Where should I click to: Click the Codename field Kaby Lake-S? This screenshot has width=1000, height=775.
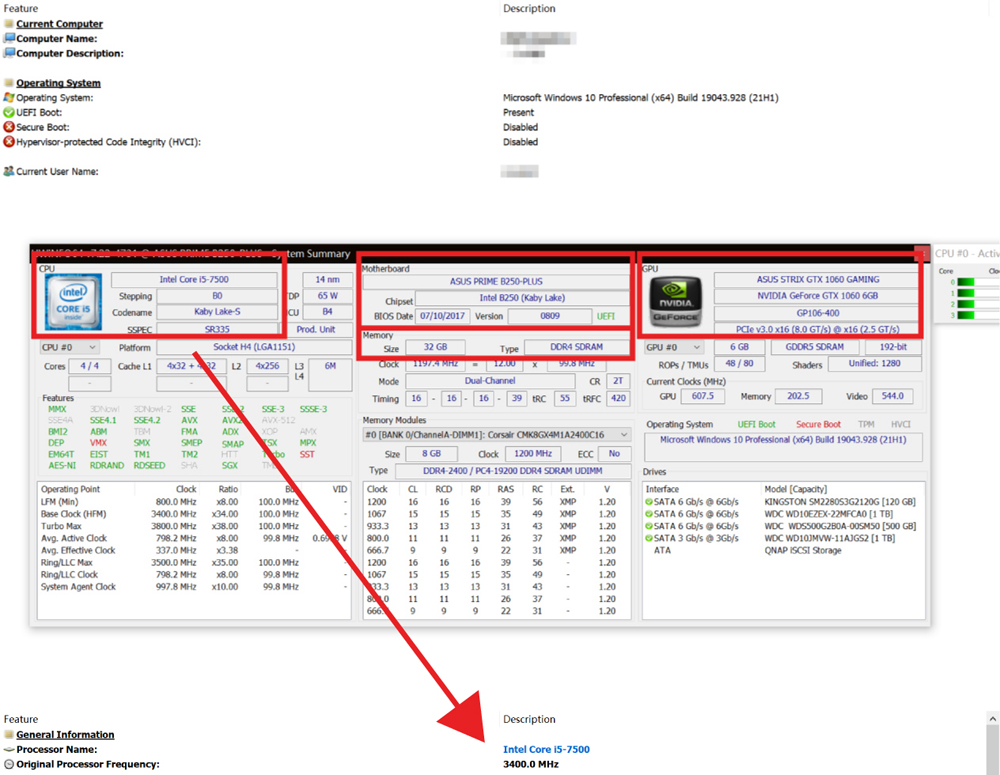pyautogui.click(x=217, y=312)
